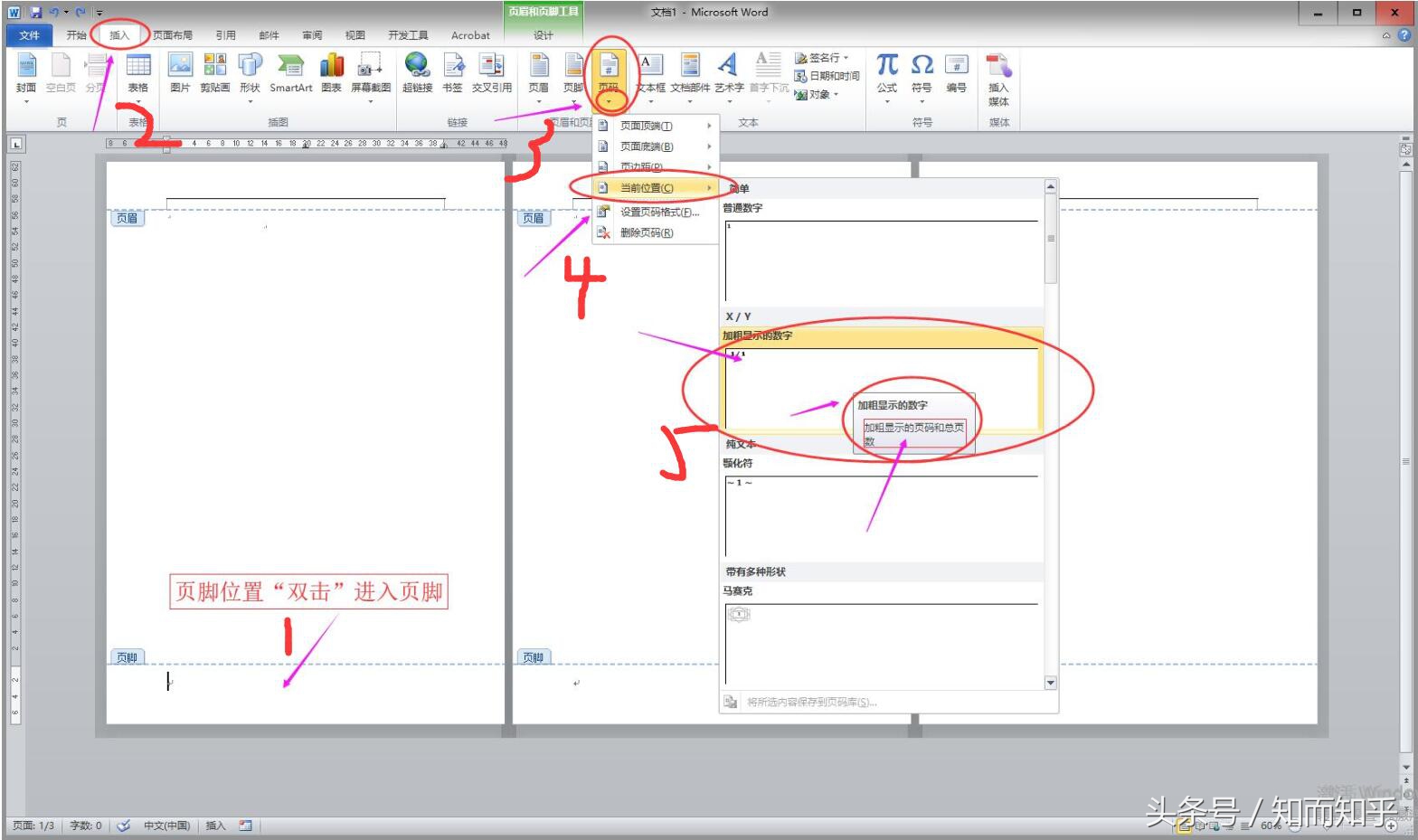Insert 日期和时间 date and time
The image size is (1418, 840).
tap(827, 76)
